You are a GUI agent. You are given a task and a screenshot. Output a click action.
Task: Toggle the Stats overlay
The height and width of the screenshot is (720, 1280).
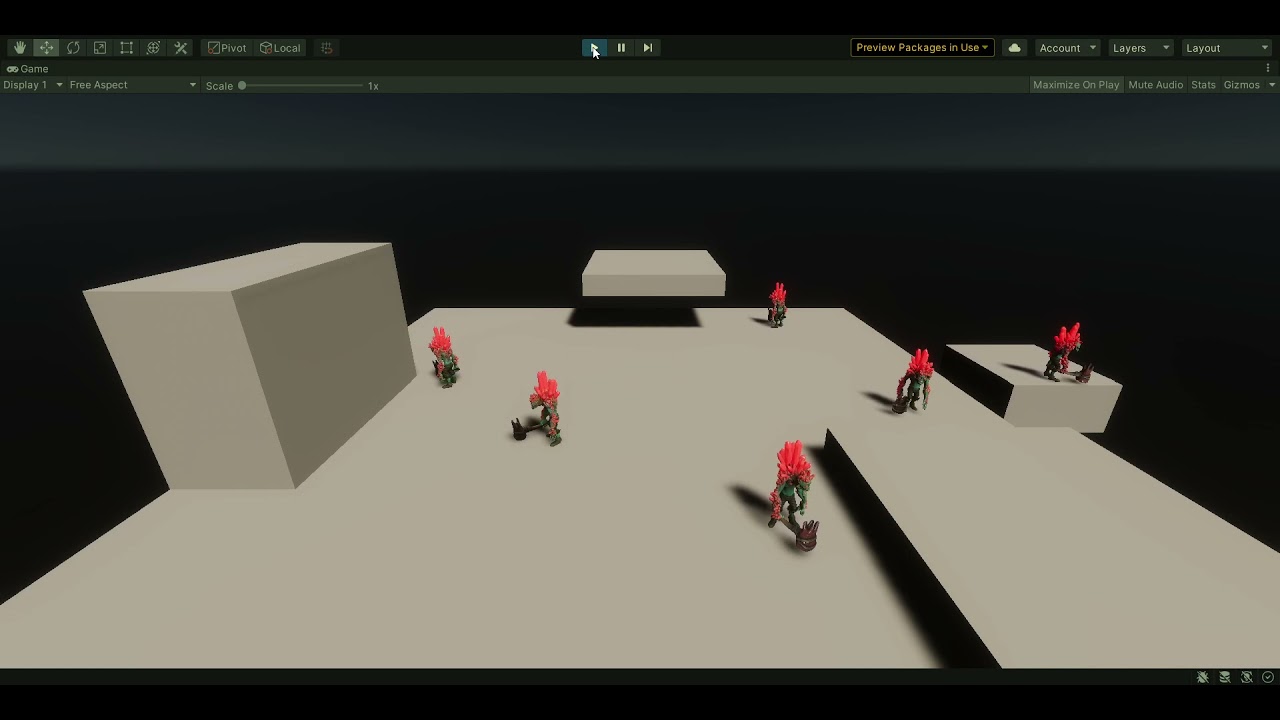1203,85
